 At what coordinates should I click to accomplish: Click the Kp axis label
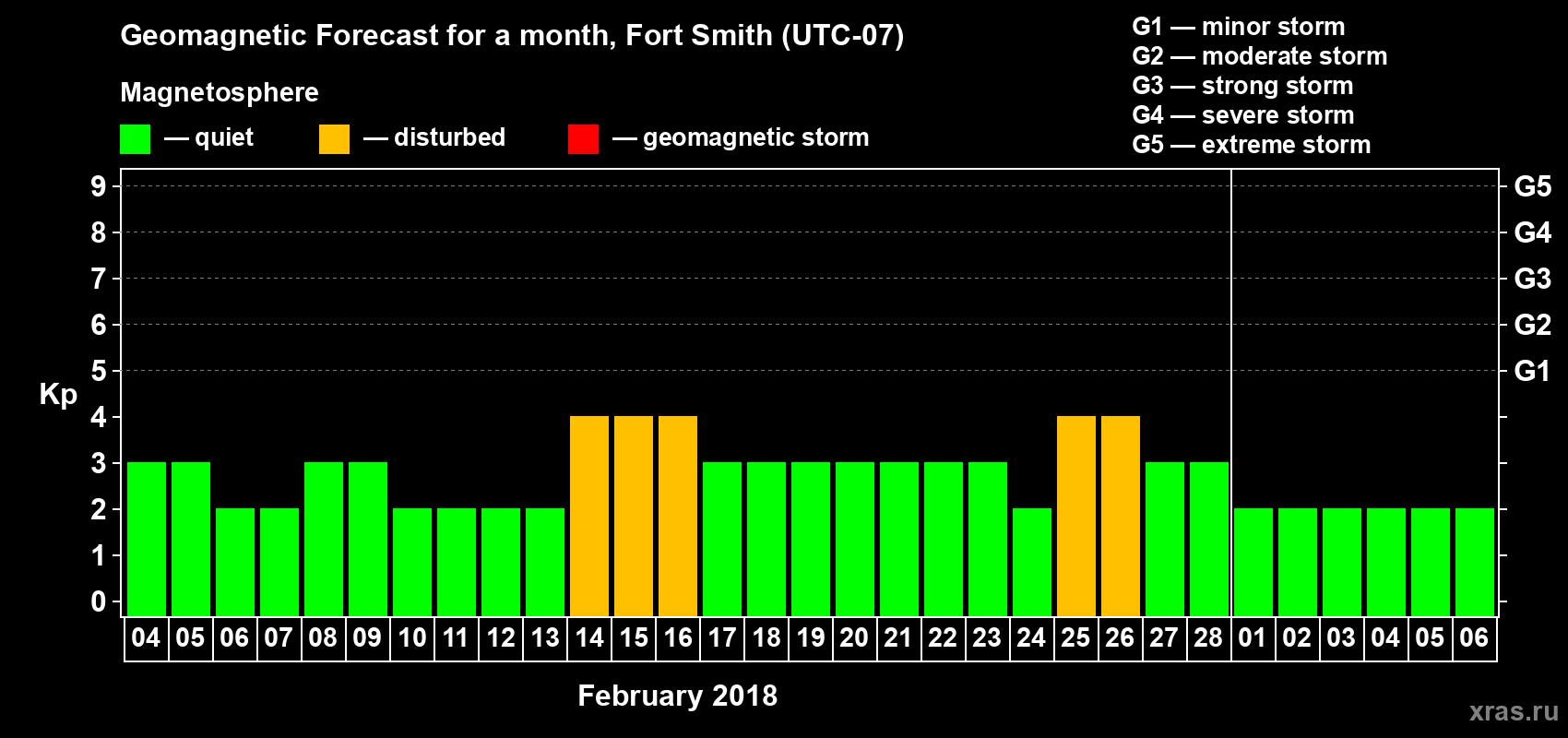tap(58, 395)
